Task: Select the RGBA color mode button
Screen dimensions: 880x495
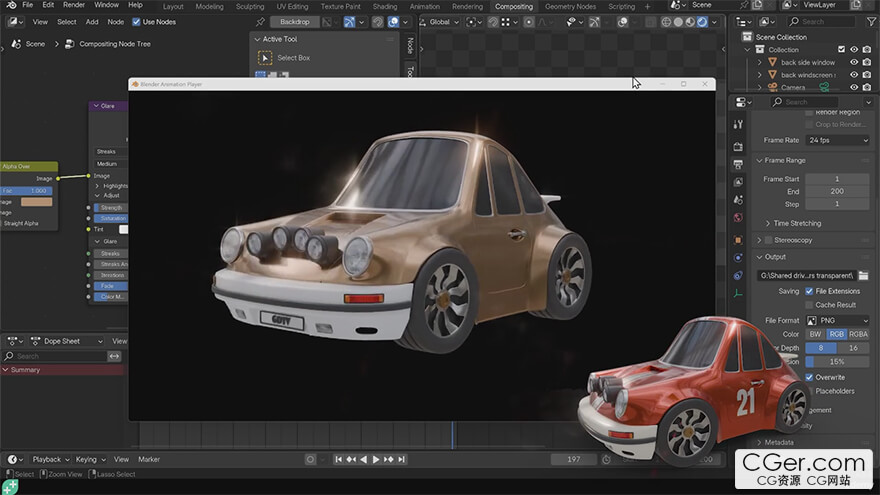Action: coord(858,334)
